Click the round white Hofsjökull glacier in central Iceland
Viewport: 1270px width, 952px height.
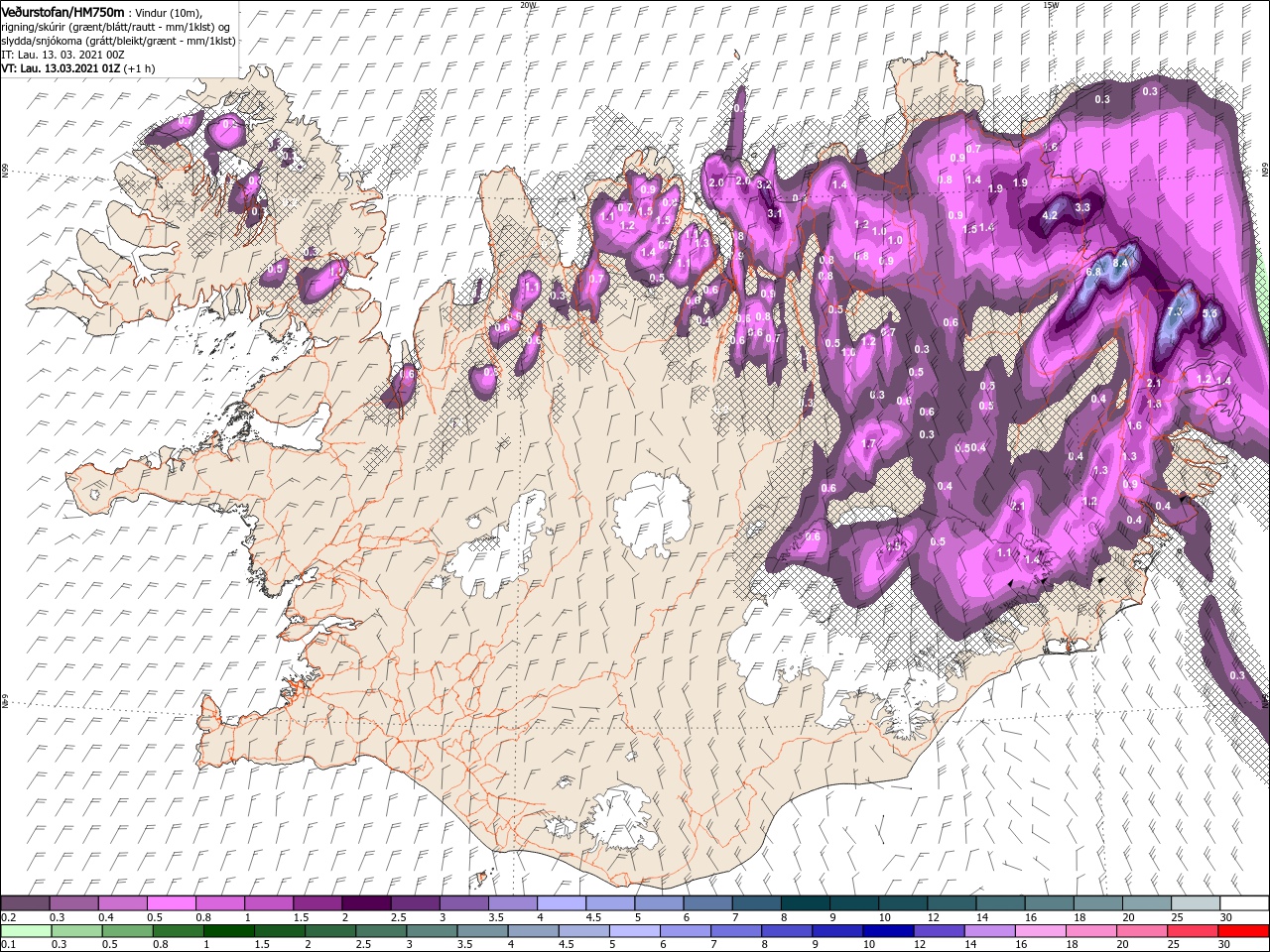coord(652,512)
